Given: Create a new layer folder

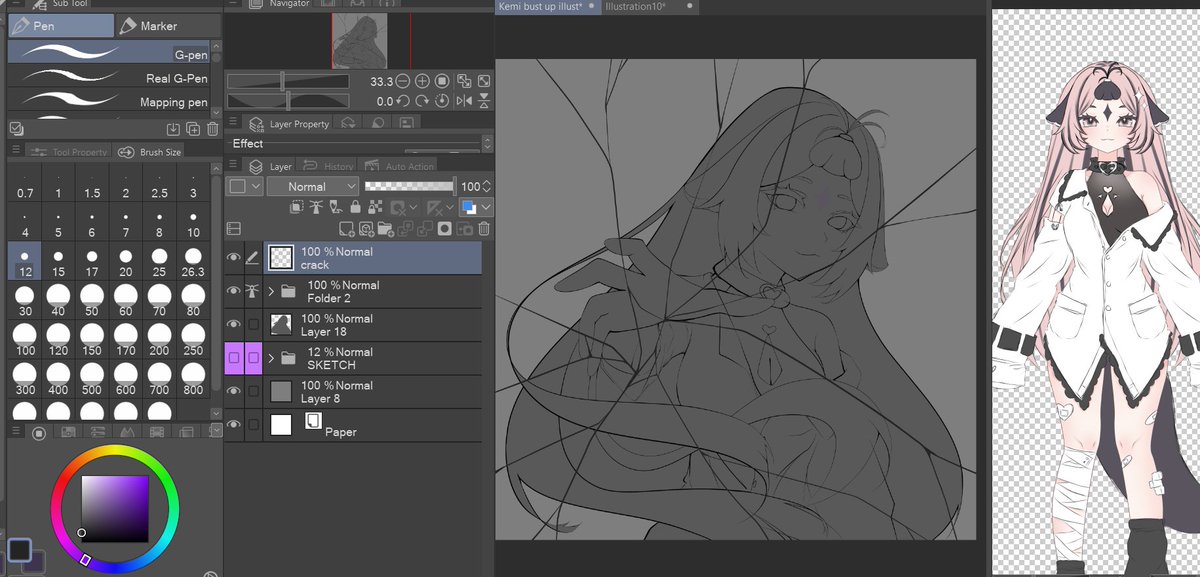Looking at the screenshot, I should [386, 228].
